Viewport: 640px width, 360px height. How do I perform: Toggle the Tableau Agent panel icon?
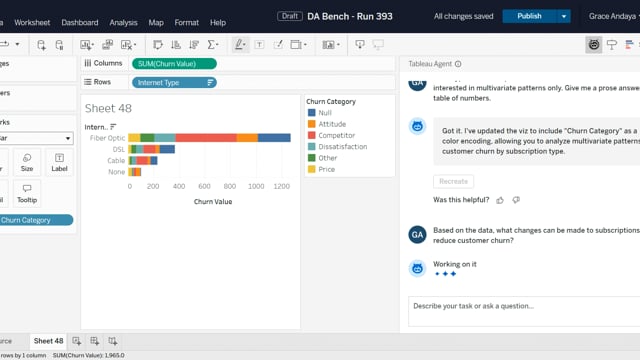593,44
